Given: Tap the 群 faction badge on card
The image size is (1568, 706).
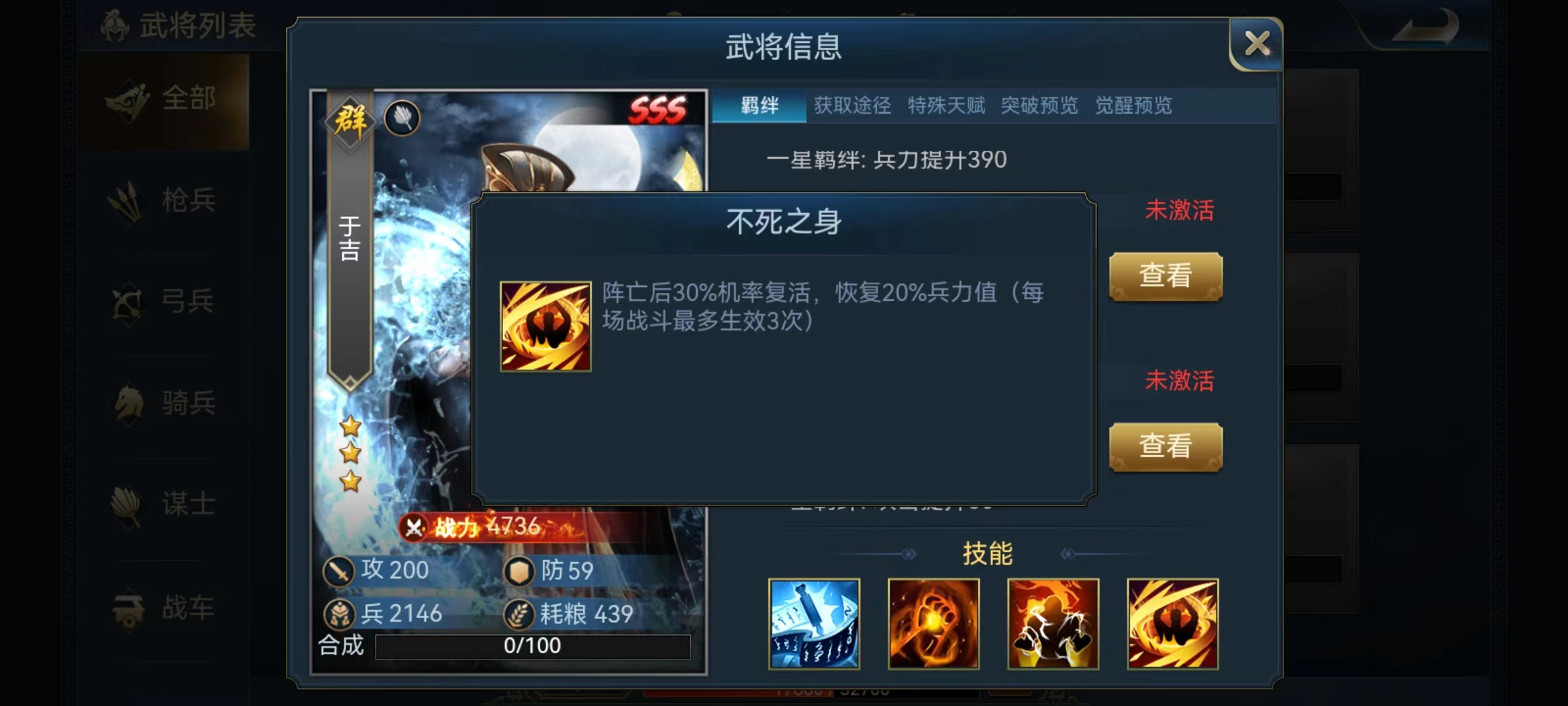Looking at the screenshot, I should [x=350, y=122].
